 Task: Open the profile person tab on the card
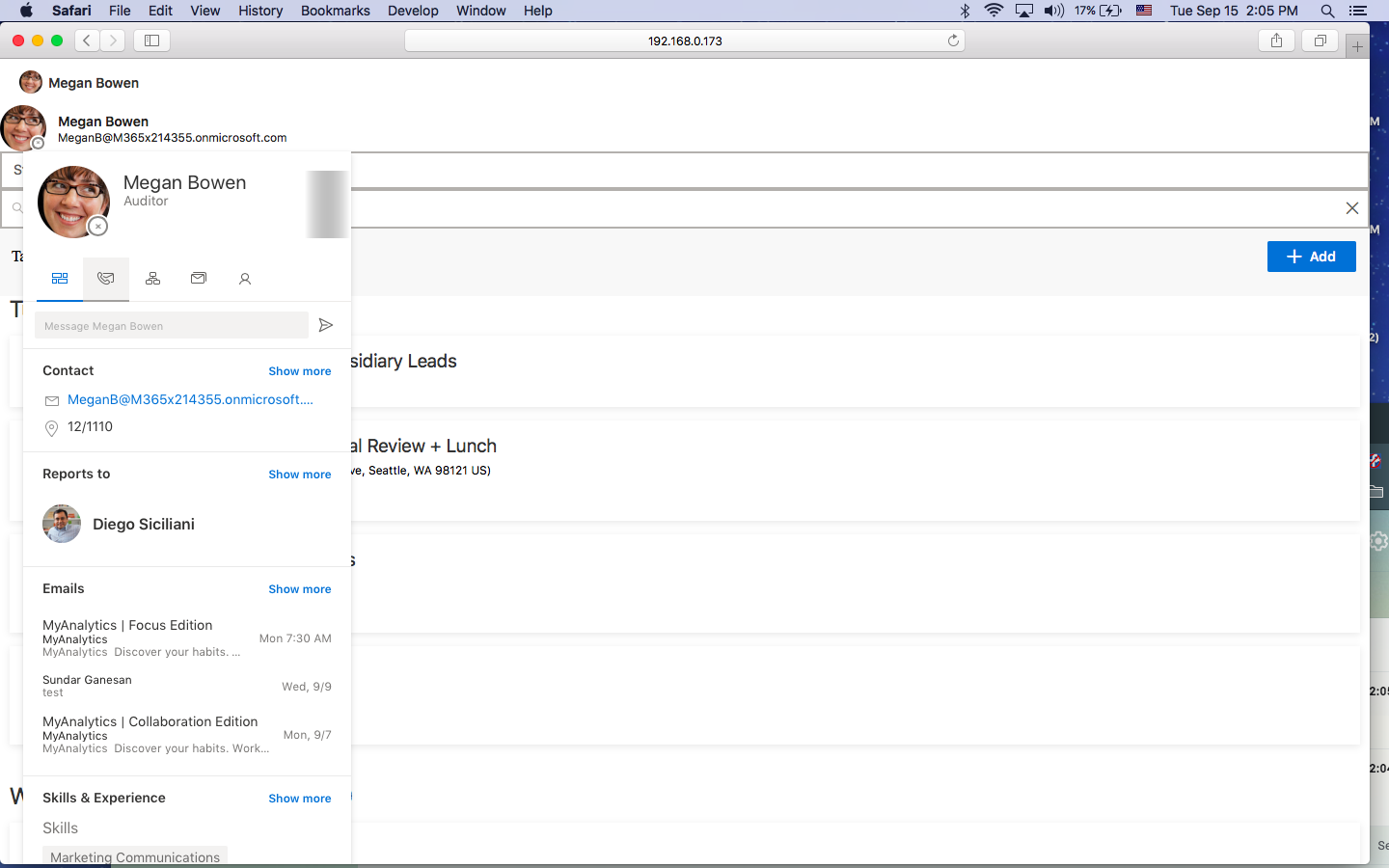245,279
